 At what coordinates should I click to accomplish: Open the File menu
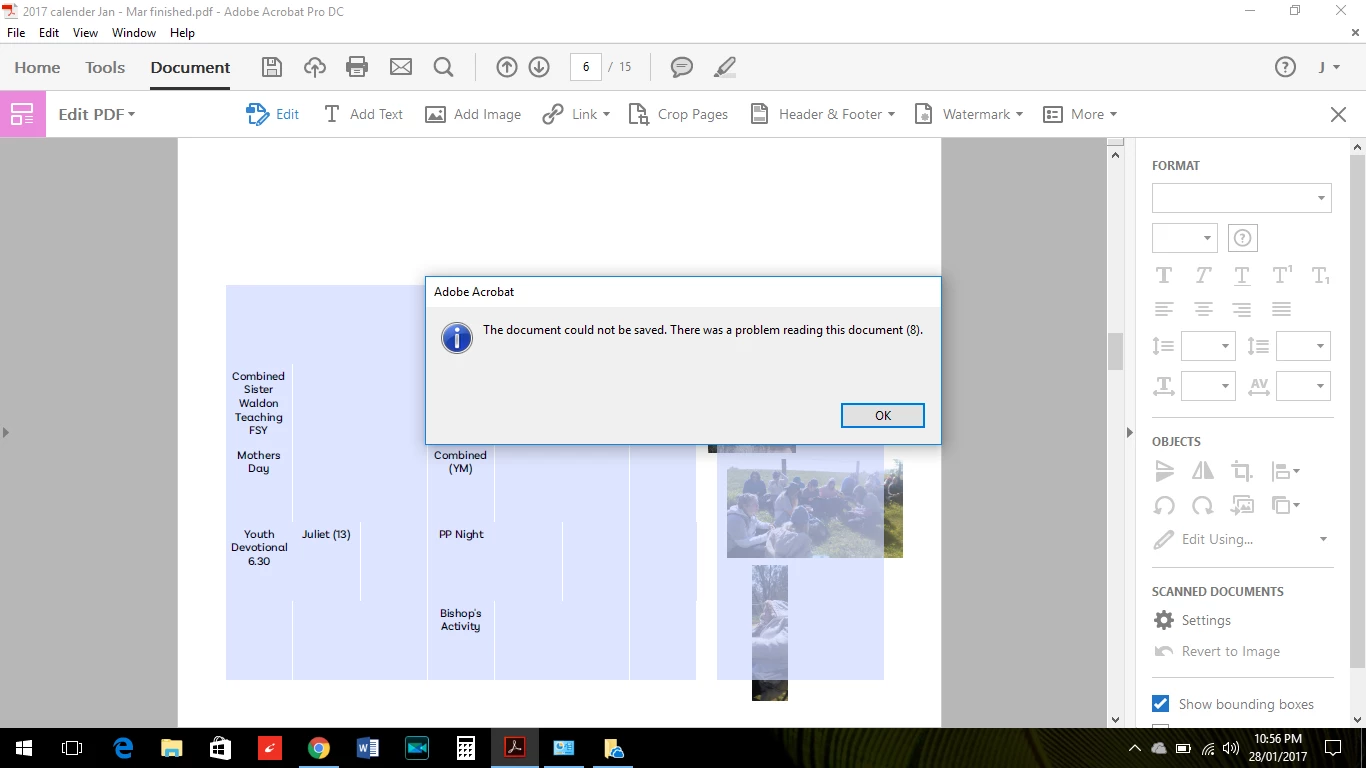coord(16,32)
